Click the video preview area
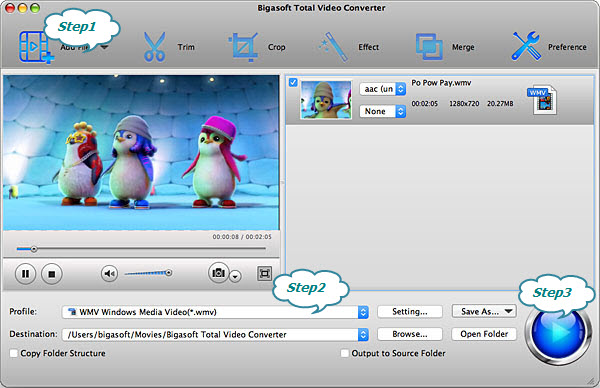600x388 pixels. coord(141,153)
